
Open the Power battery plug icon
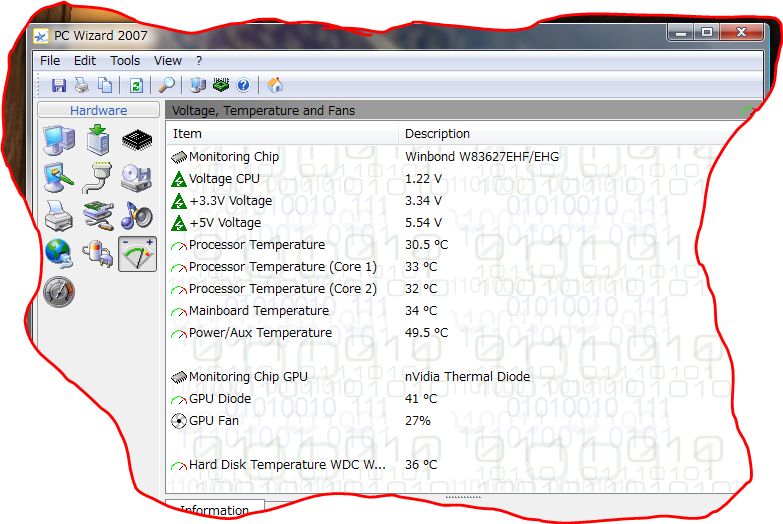point(98,254)
